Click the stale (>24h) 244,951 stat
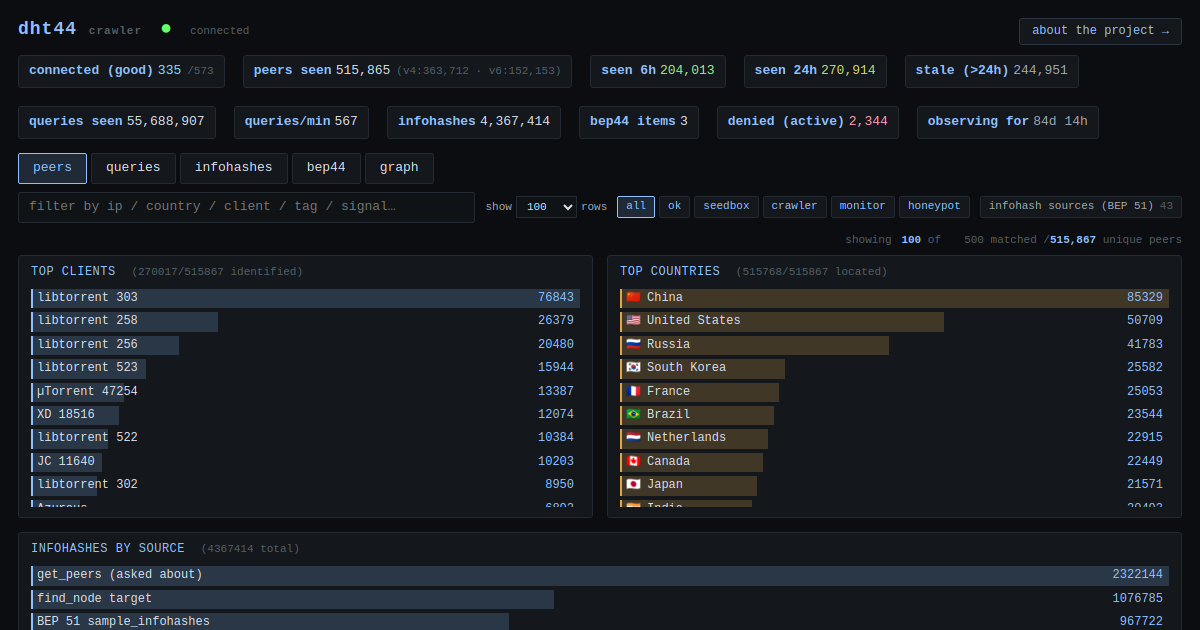 click(x=992, y=71)
